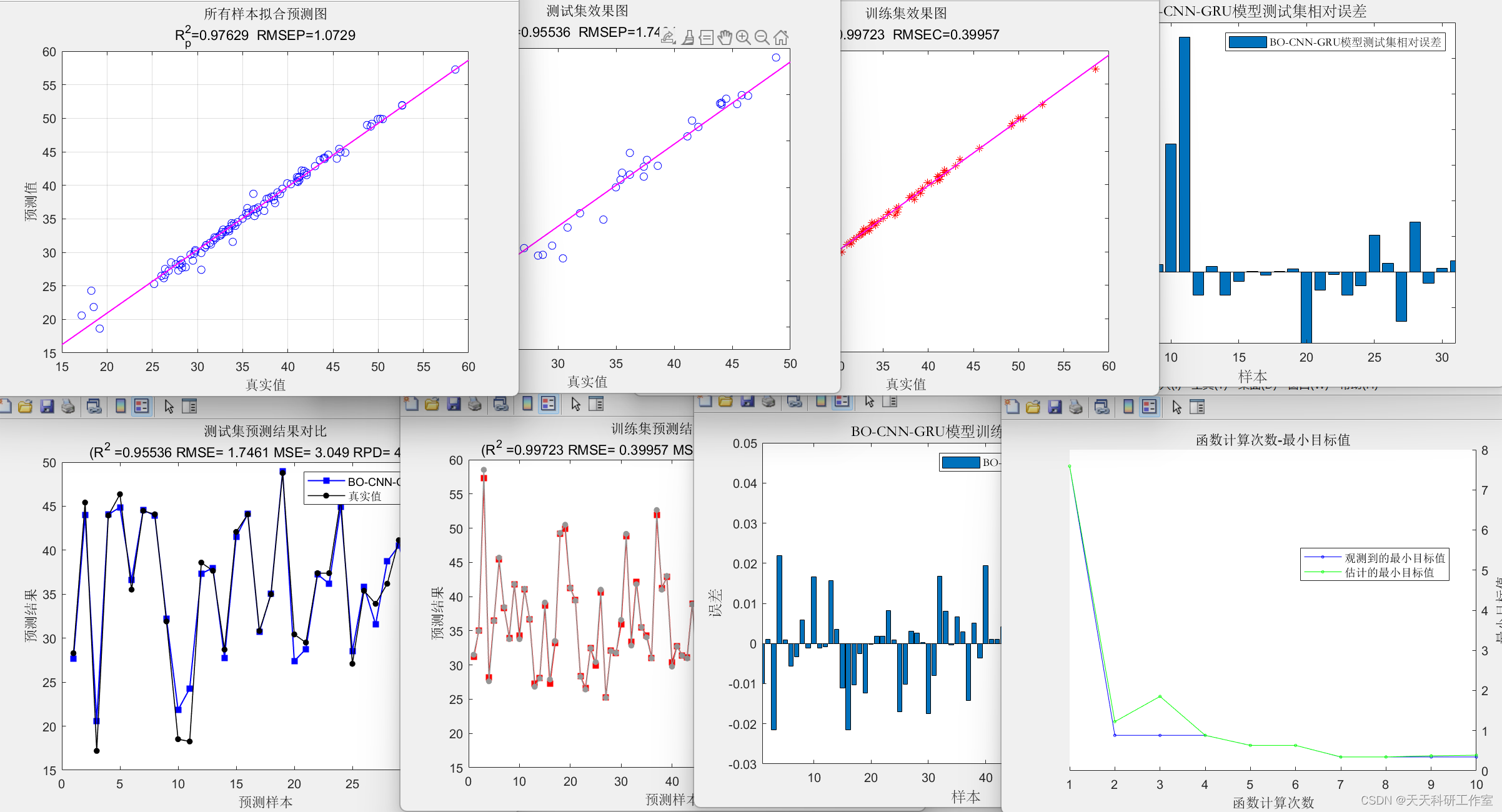This screenshot has width=1502, height=812.
Task: Activate the Brush data tool
Action: (687, 37)
